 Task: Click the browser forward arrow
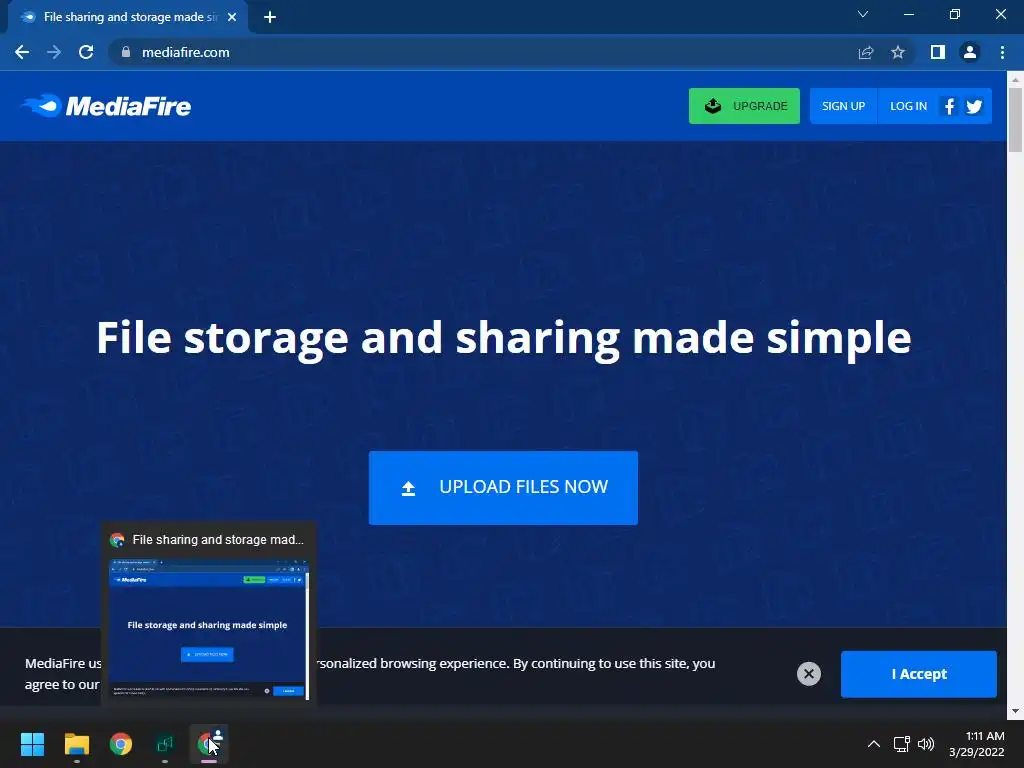pyautogui.click(x=54, y=52)
